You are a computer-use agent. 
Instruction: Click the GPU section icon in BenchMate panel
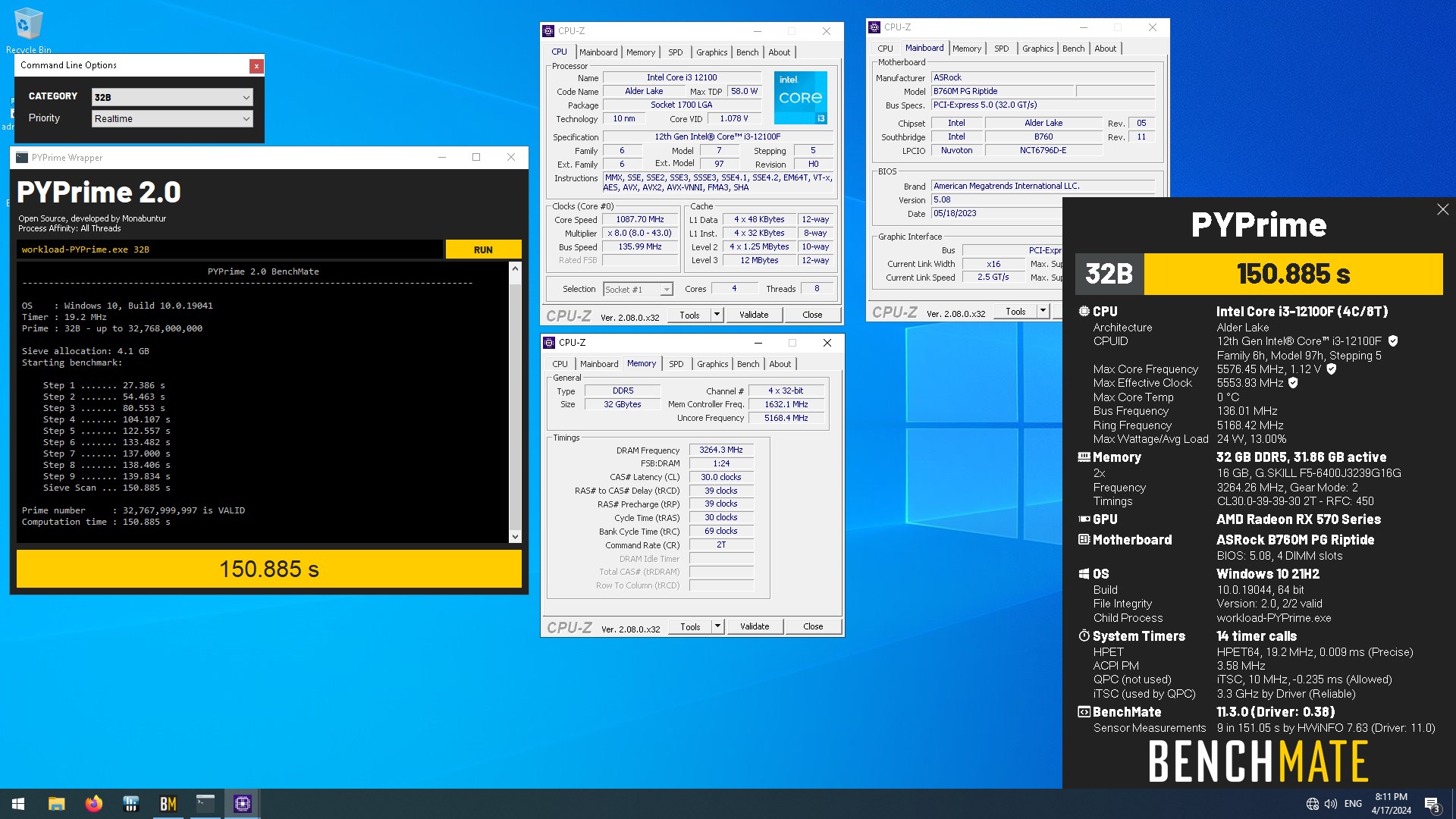tap(1084, 519)
